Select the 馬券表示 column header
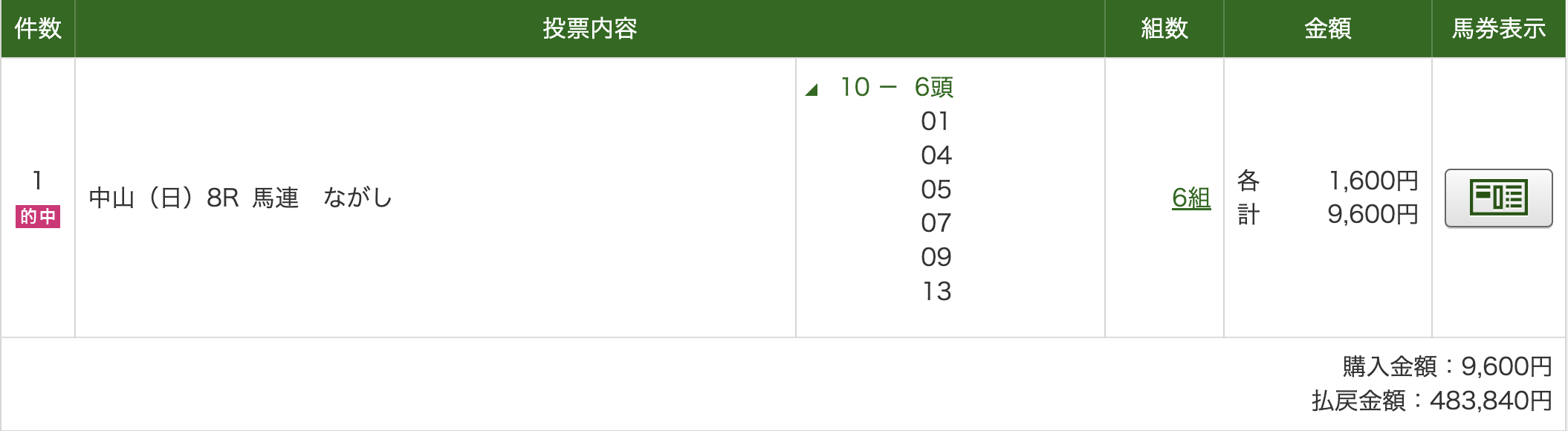The height and width of the screenshot is (431, 1568). [1498, 28]
